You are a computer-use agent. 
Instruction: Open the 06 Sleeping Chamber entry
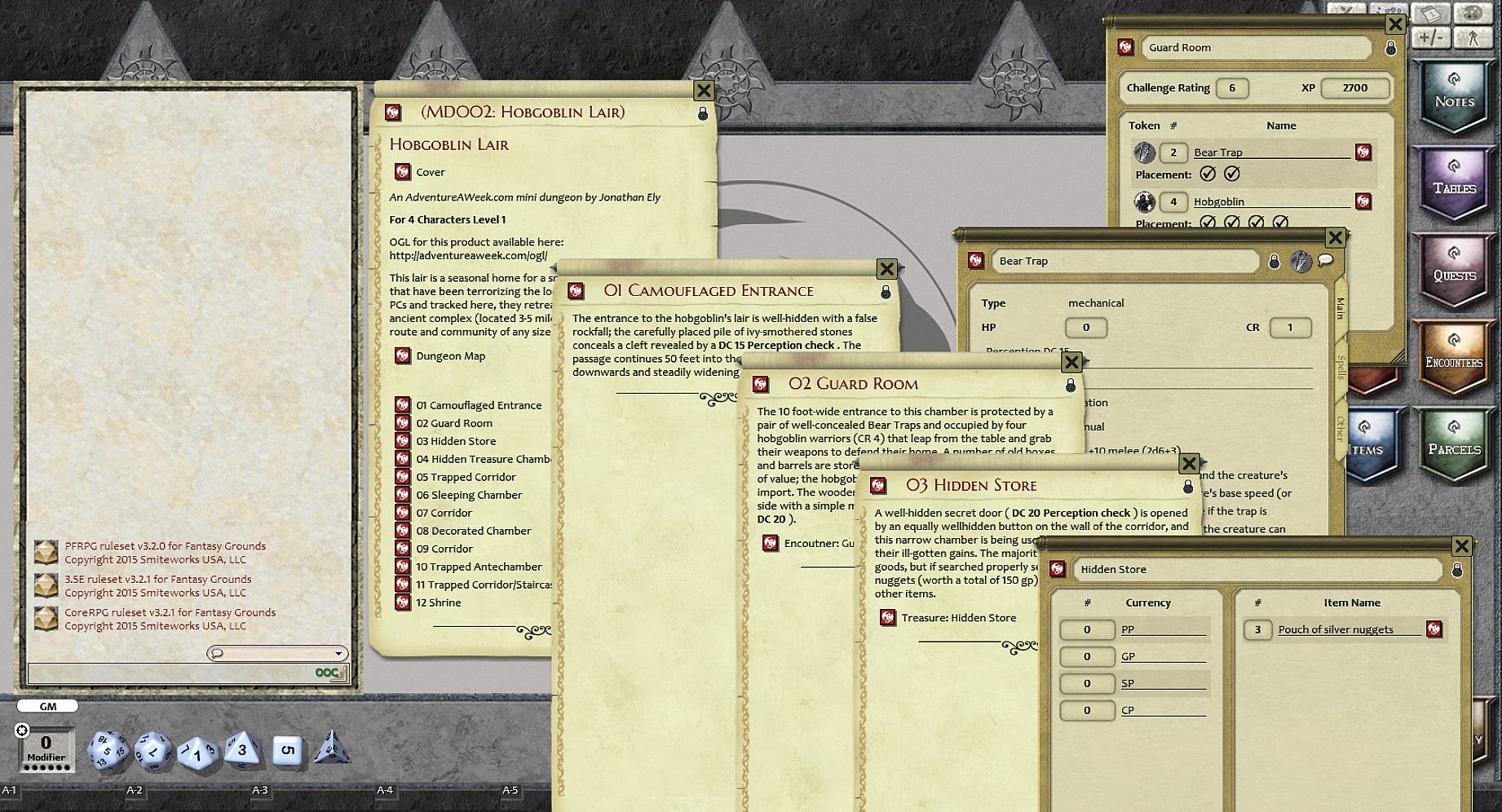point(469,495)
